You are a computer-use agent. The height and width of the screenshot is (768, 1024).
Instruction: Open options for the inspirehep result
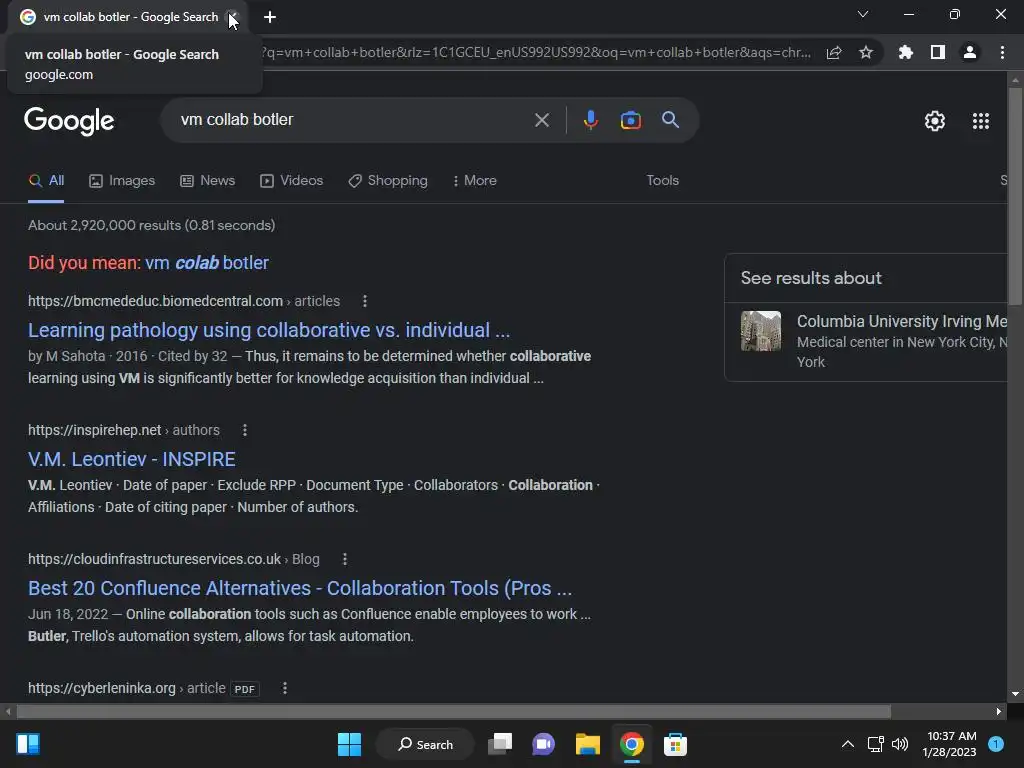[244, 430]
